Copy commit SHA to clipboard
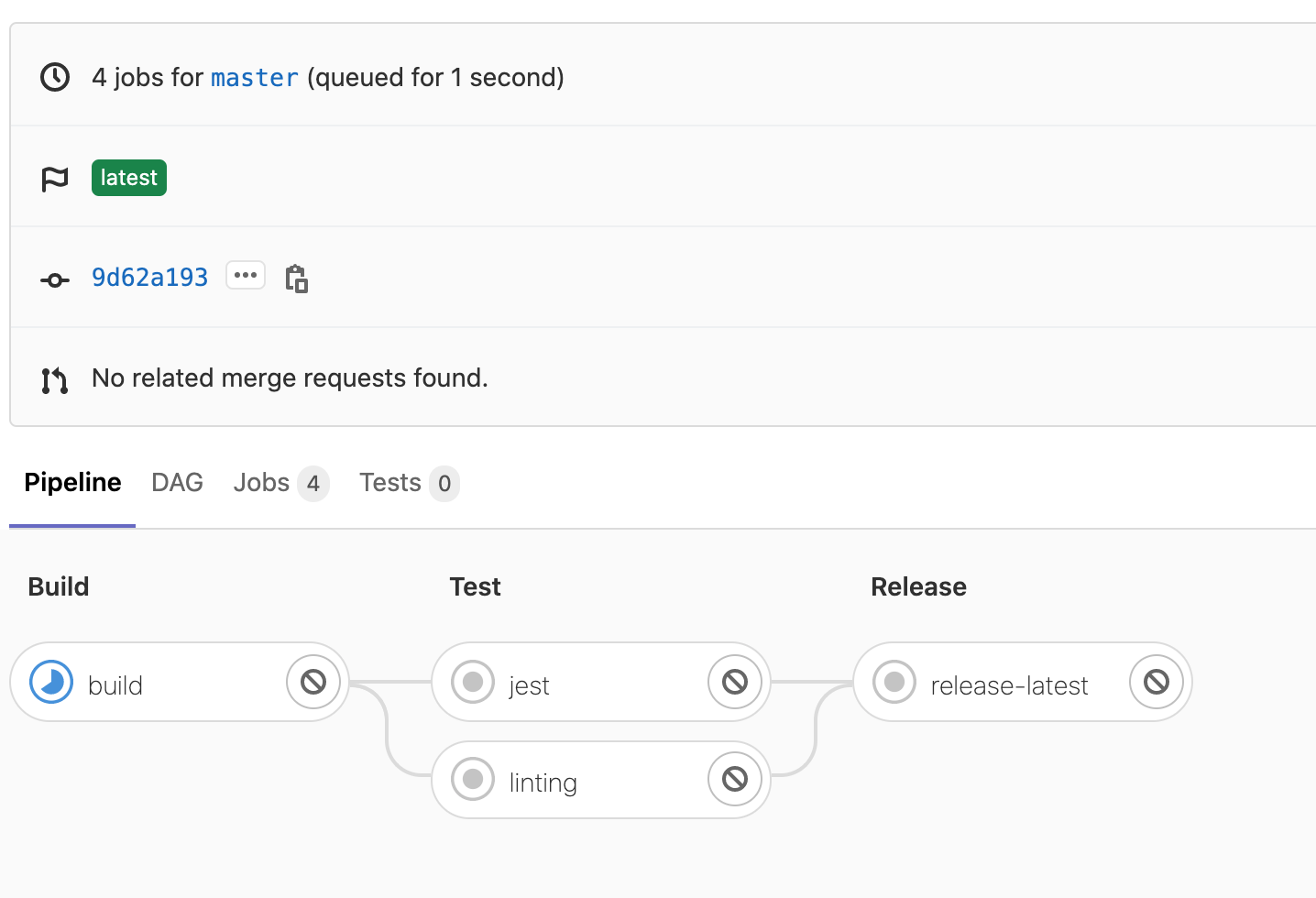The image size is (1316, 898). coord(296,278)
